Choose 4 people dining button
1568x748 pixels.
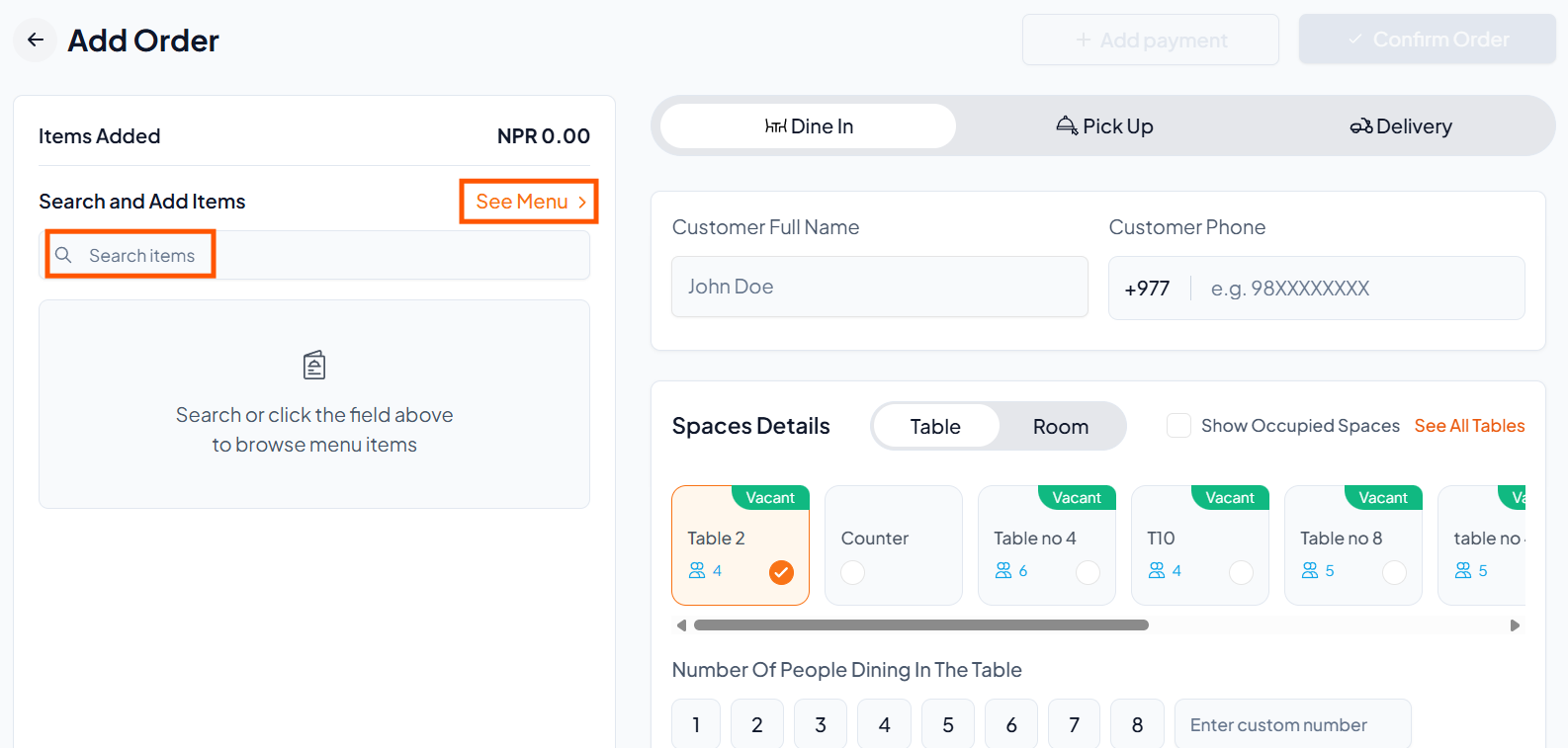point(884,725)
